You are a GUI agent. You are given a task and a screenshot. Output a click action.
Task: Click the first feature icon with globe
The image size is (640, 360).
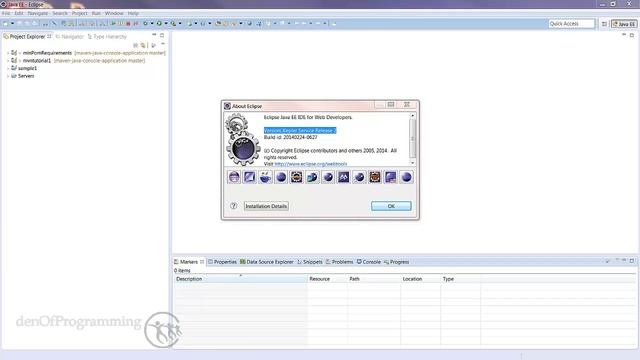234,177
